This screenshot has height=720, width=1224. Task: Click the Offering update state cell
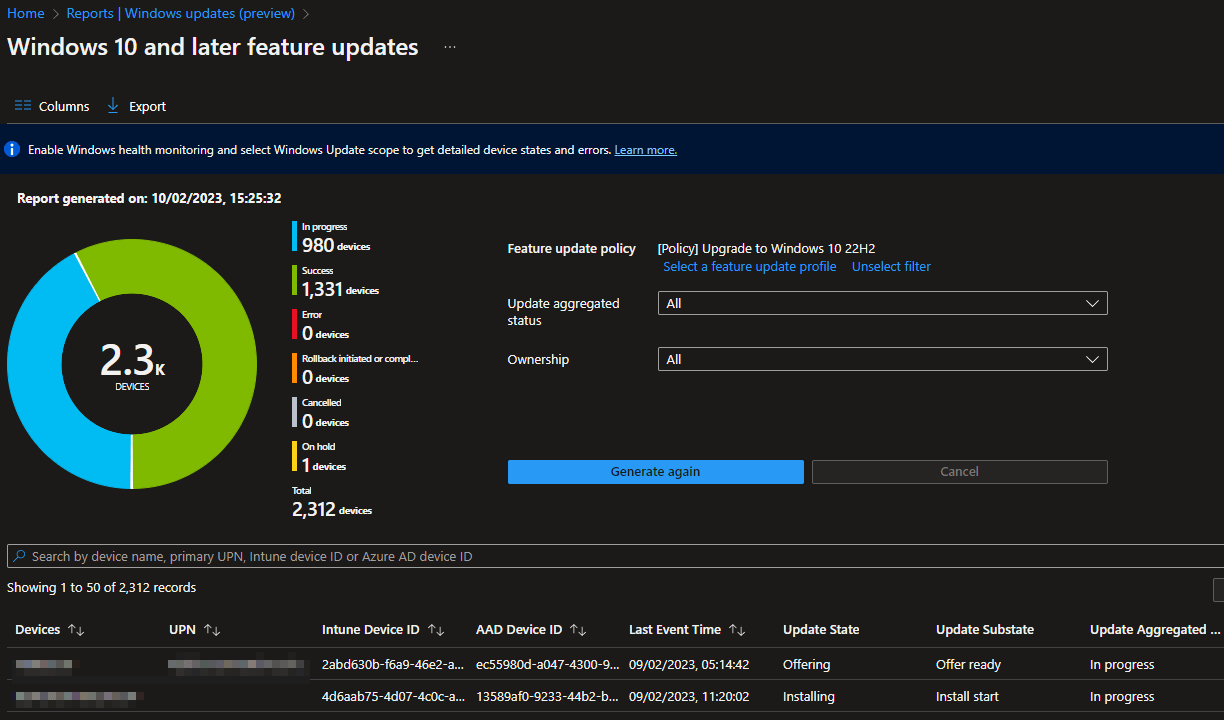tap(807, 665)
